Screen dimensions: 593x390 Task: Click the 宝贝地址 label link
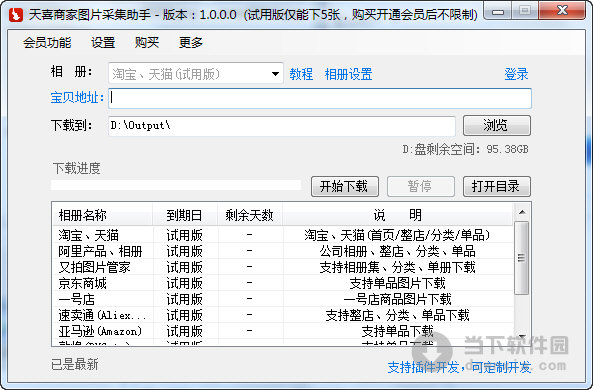(77, 98)
